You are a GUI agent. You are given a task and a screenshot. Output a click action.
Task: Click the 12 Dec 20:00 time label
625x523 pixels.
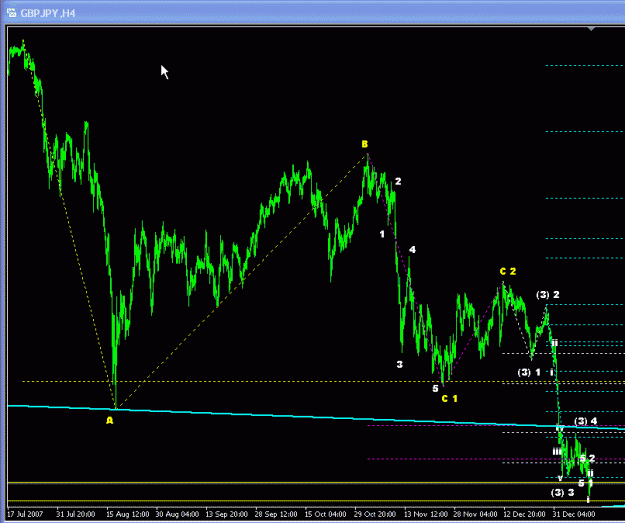524,514
